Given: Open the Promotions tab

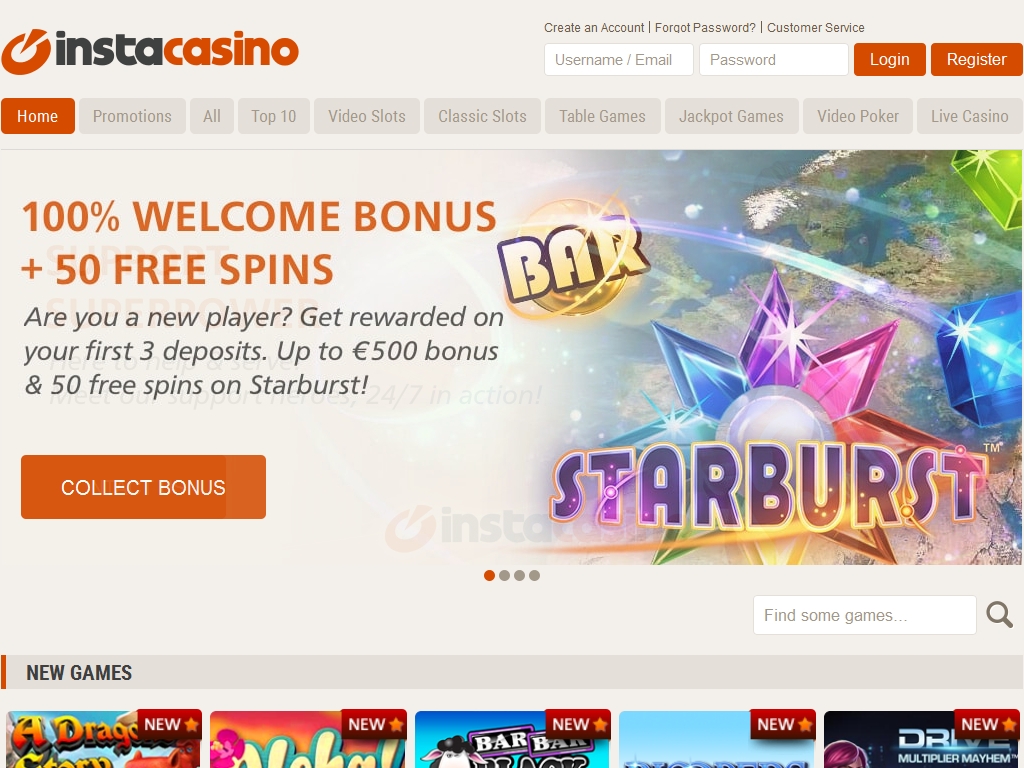Looking at the screenshot, I should tap(133, 116).
